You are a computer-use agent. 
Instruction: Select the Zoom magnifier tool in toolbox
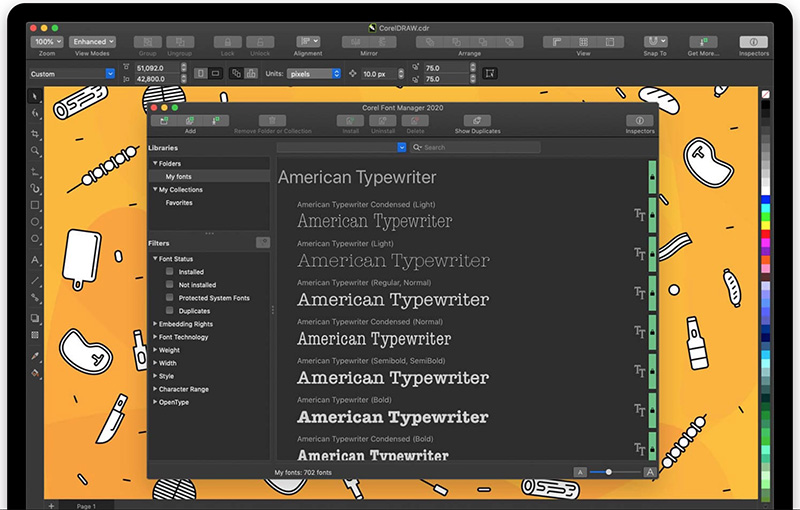pyautogui.click(x=35, y=151)
